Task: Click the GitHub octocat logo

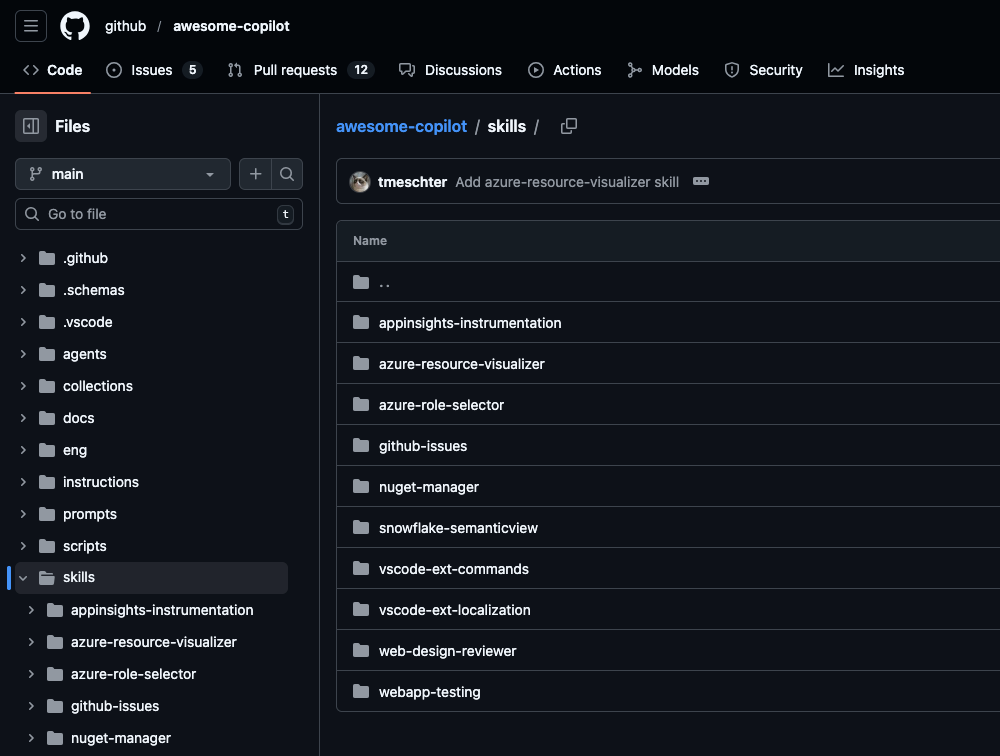Action: (75, 26)
